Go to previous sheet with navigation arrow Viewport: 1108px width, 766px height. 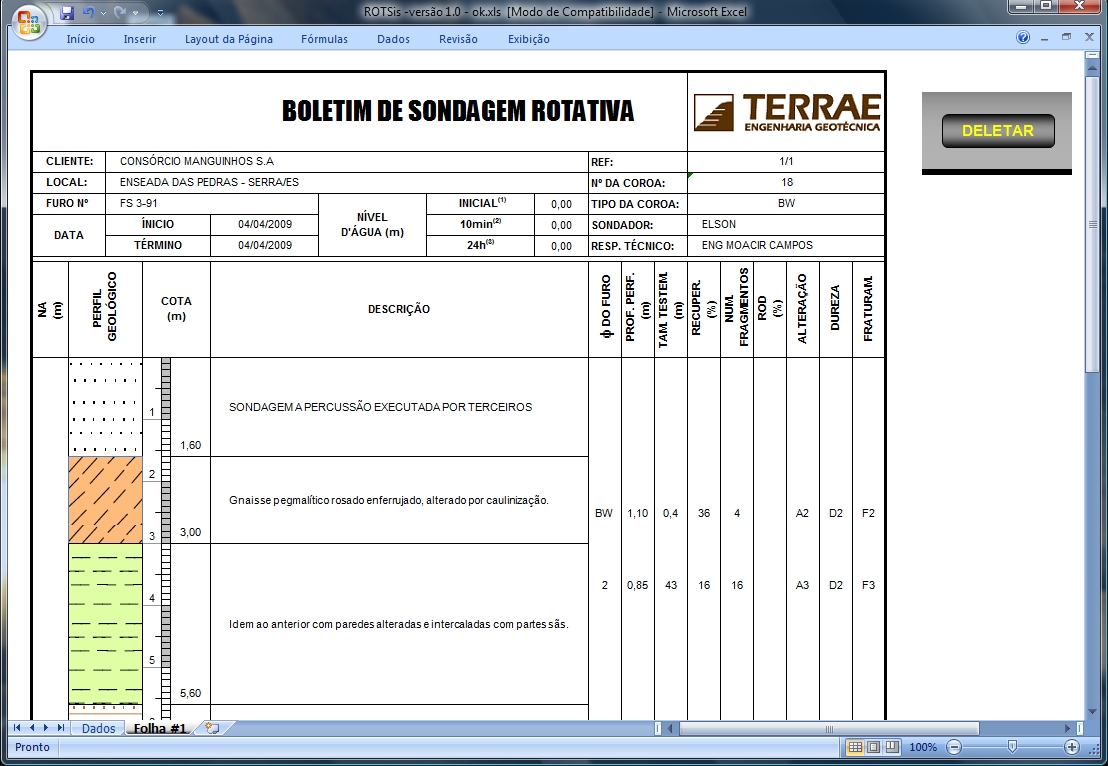pyautogui.click(x=32, y=728)
